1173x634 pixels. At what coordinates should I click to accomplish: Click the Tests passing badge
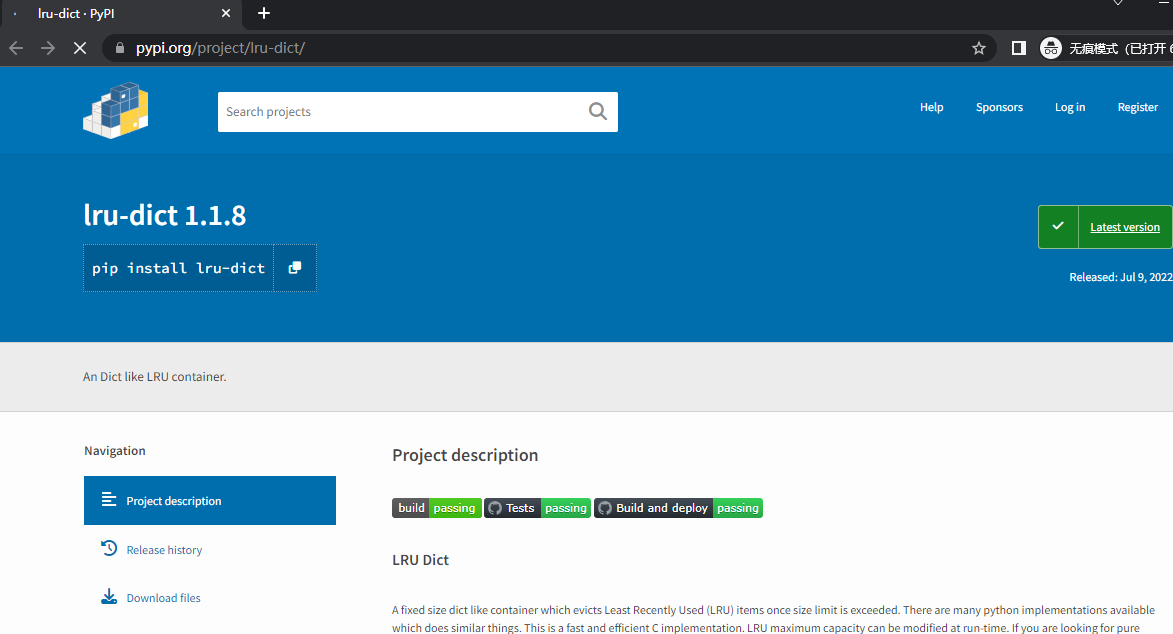[537, 508]
